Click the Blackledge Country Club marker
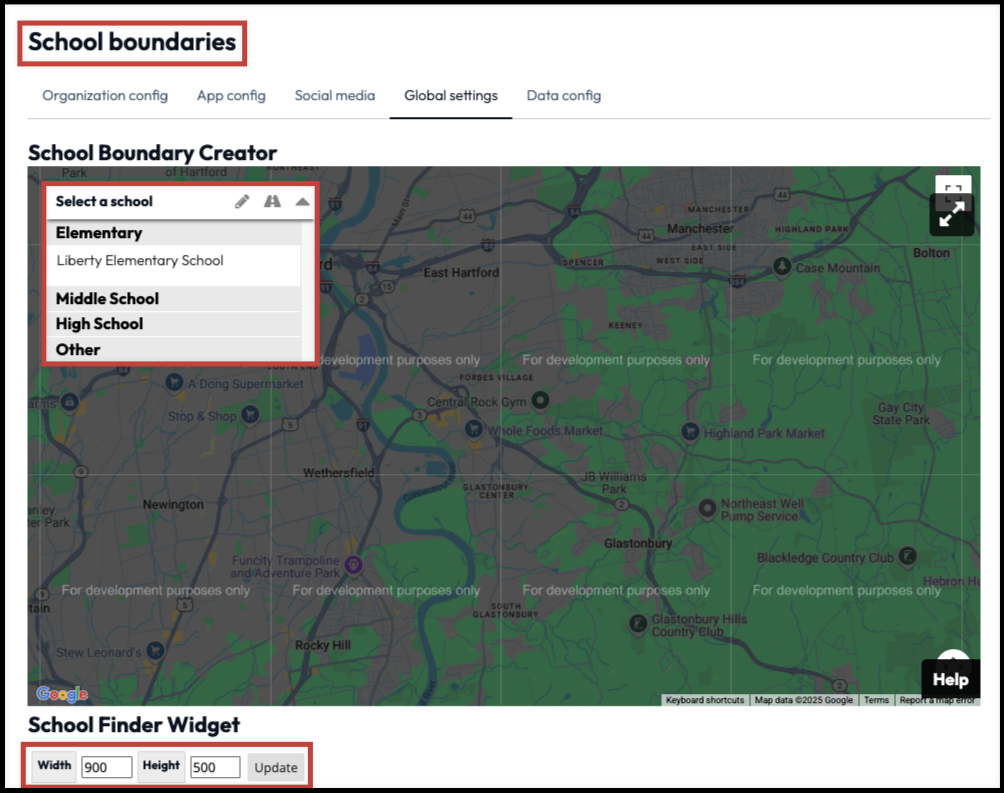The height and width of the screenshot is (793, 1004). [905, 558]
